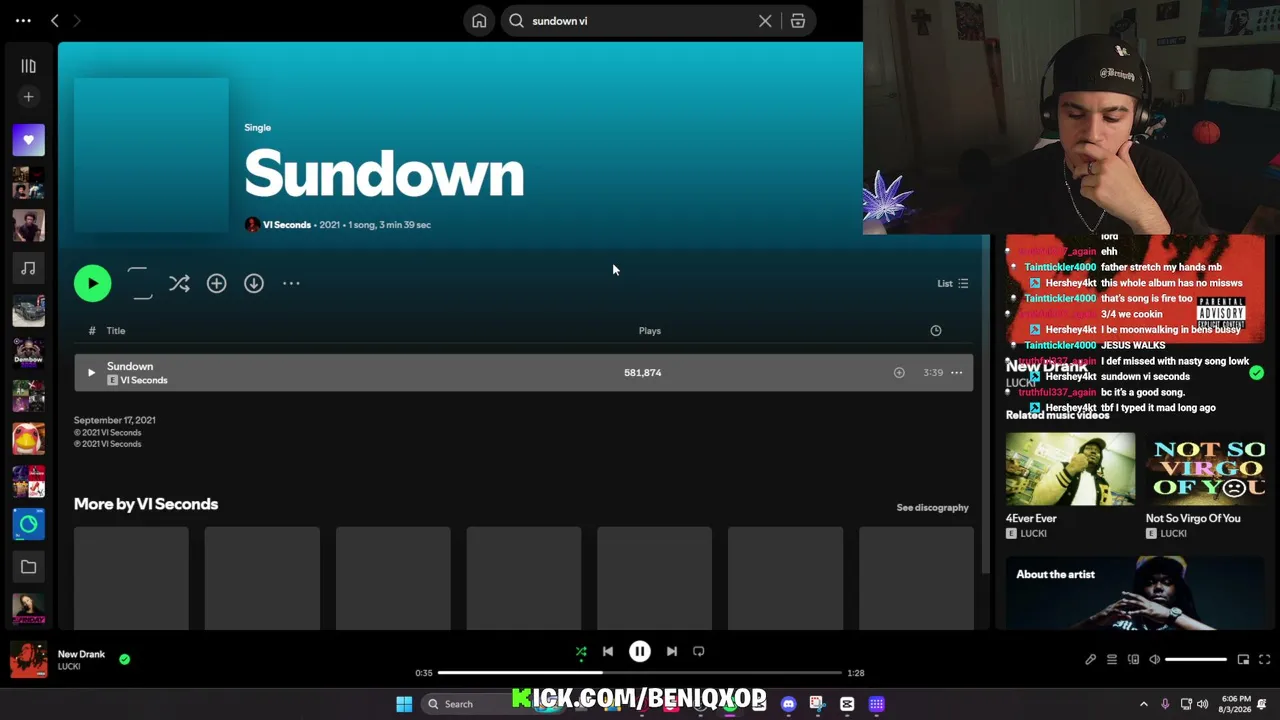Sort tracks by duration clock icon
The width and height of the screenshot is (1280, 720).
pyautogui.click(x=936, y=331)
